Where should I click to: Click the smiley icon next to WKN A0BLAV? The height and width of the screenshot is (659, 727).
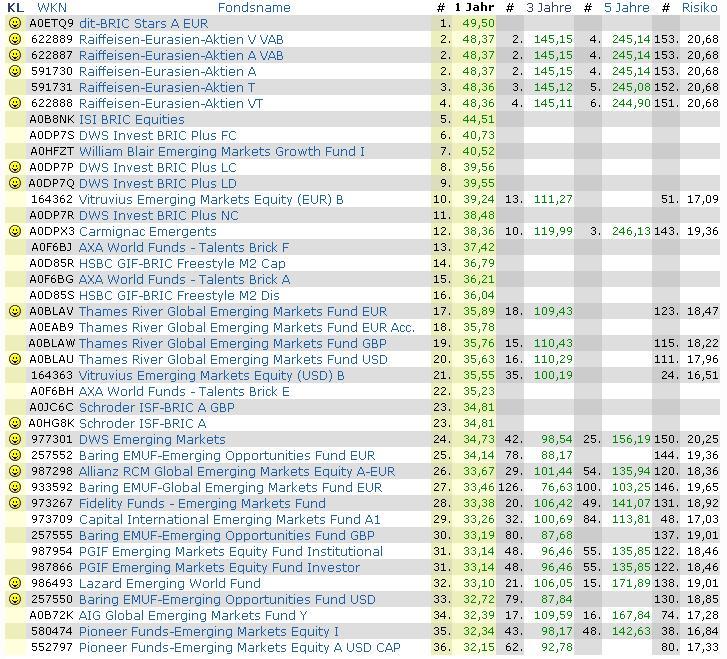click(15, 311)
